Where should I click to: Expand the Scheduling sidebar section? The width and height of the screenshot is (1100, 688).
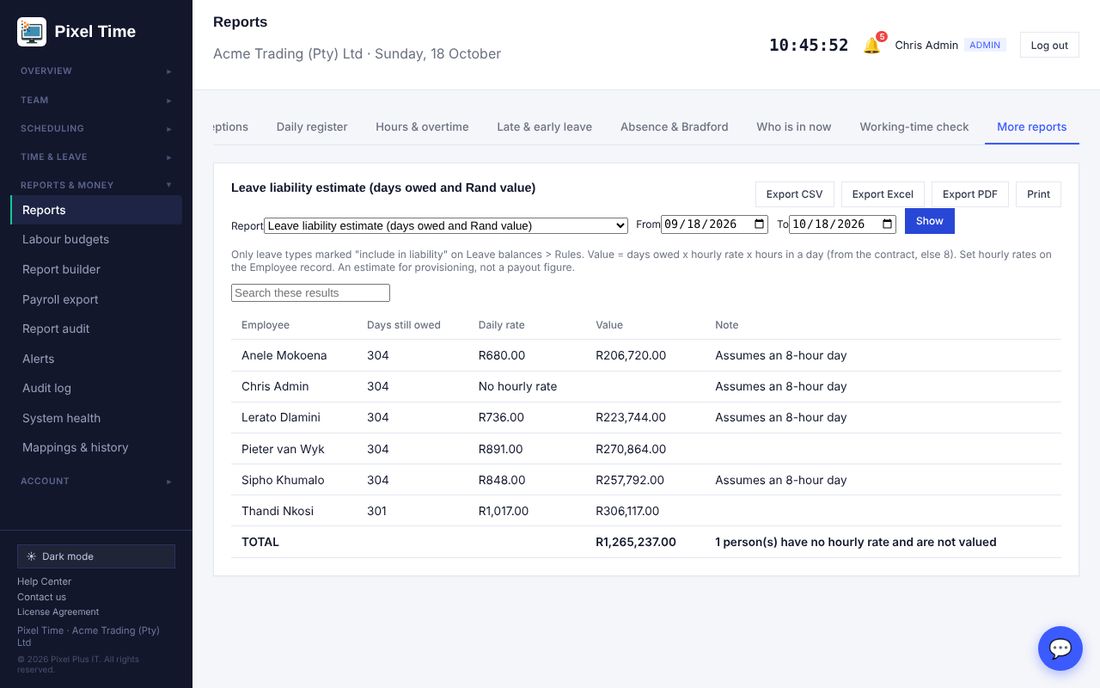click(96, 128)
